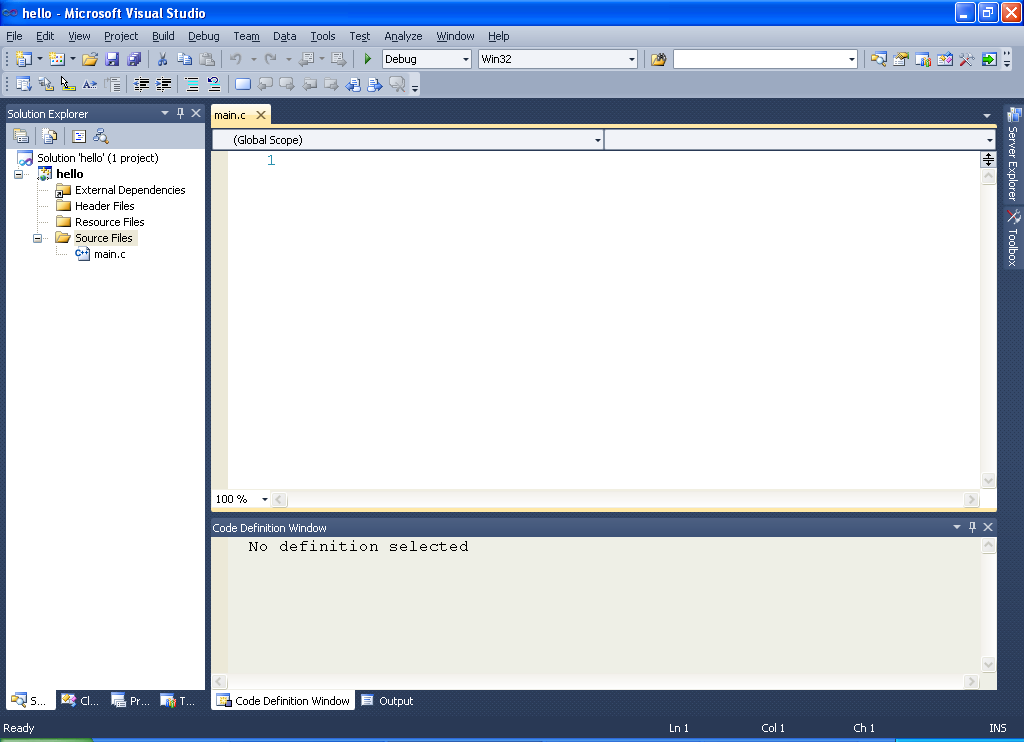
Task: Click the Paste clipboard icon
Action: coord(207,59)
